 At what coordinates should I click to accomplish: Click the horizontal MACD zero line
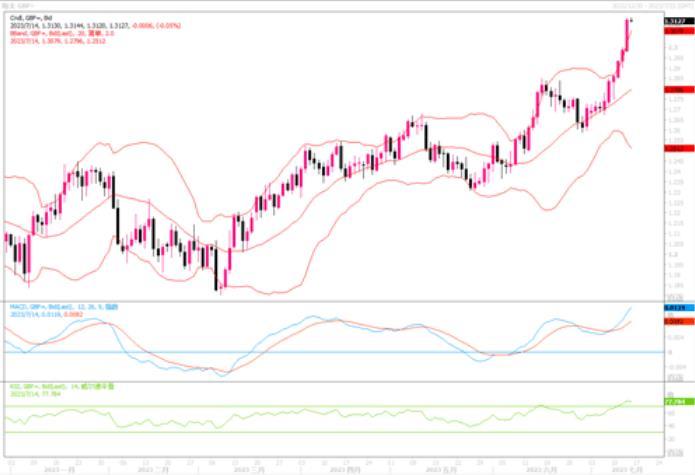320,352
